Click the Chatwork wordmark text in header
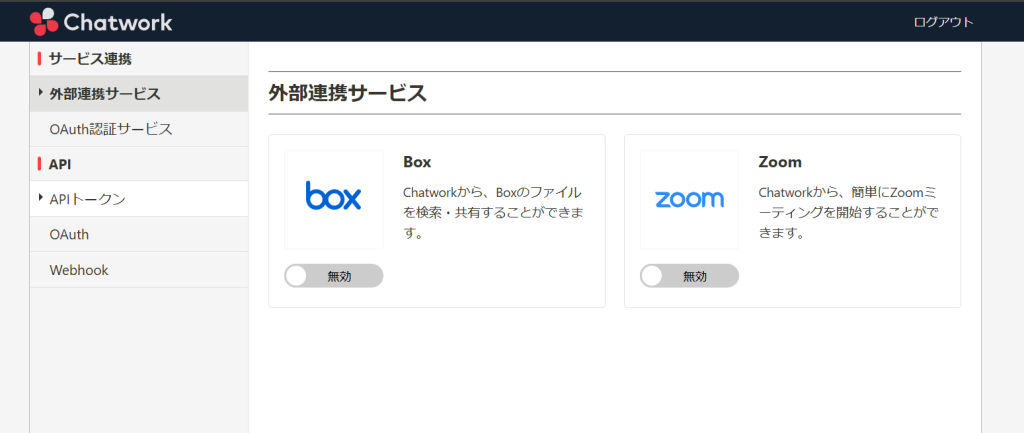 click(x=117, y=22)
